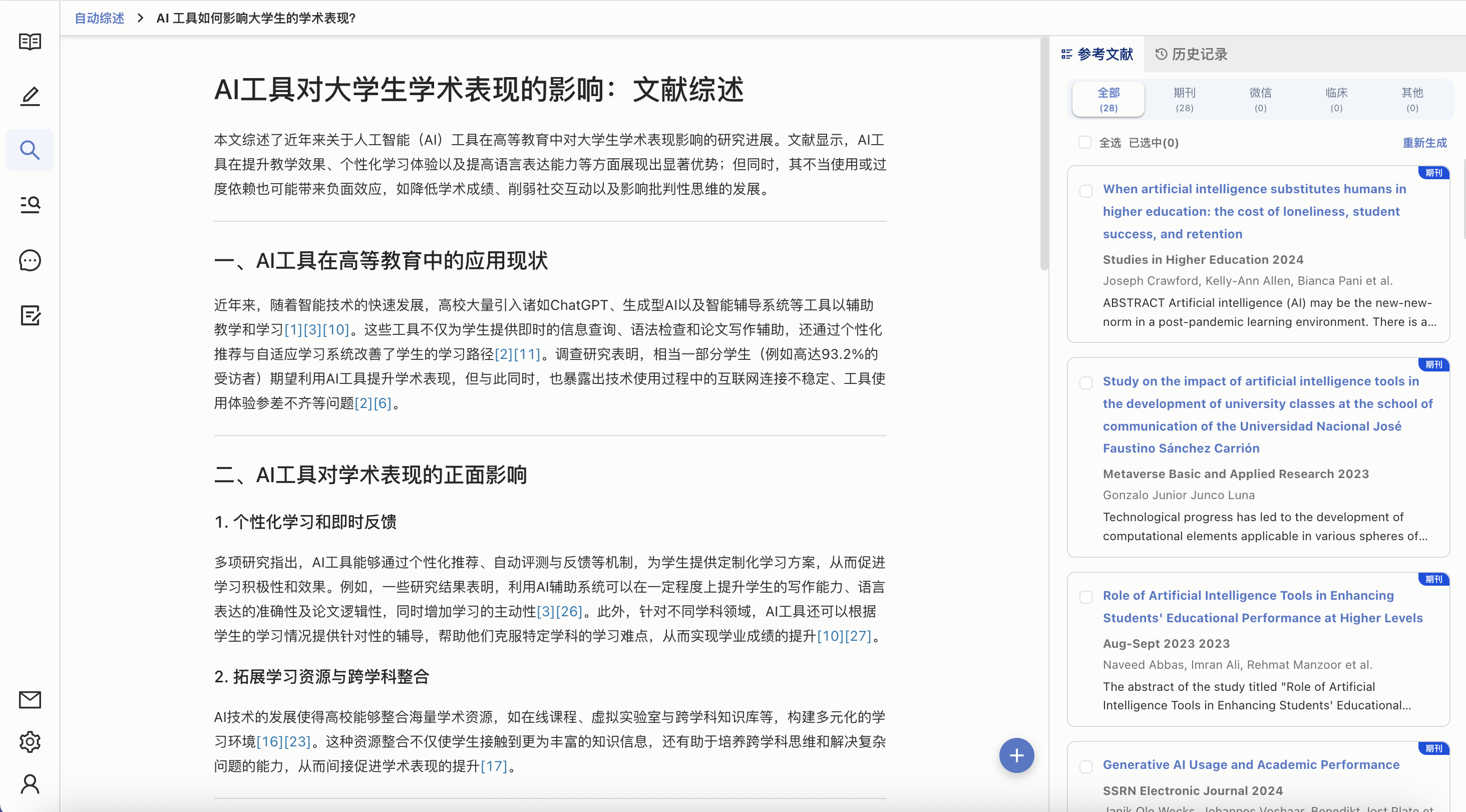Select the 全部 (28) filter tab
The image size is (1466, 812).
[1108, 99]
